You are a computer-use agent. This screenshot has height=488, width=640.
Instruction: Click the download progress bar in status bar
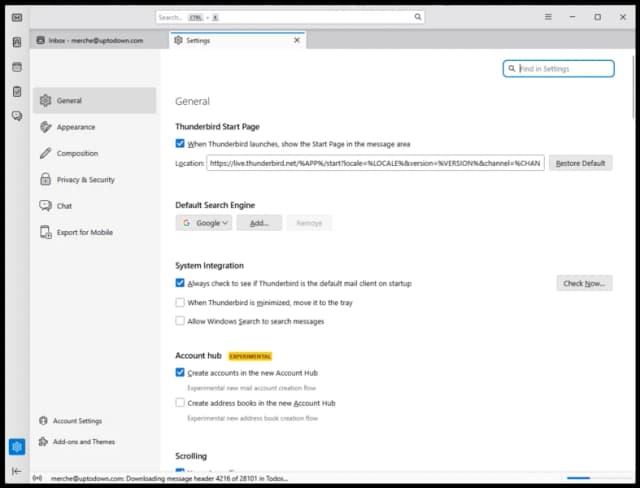pos(598,478)
